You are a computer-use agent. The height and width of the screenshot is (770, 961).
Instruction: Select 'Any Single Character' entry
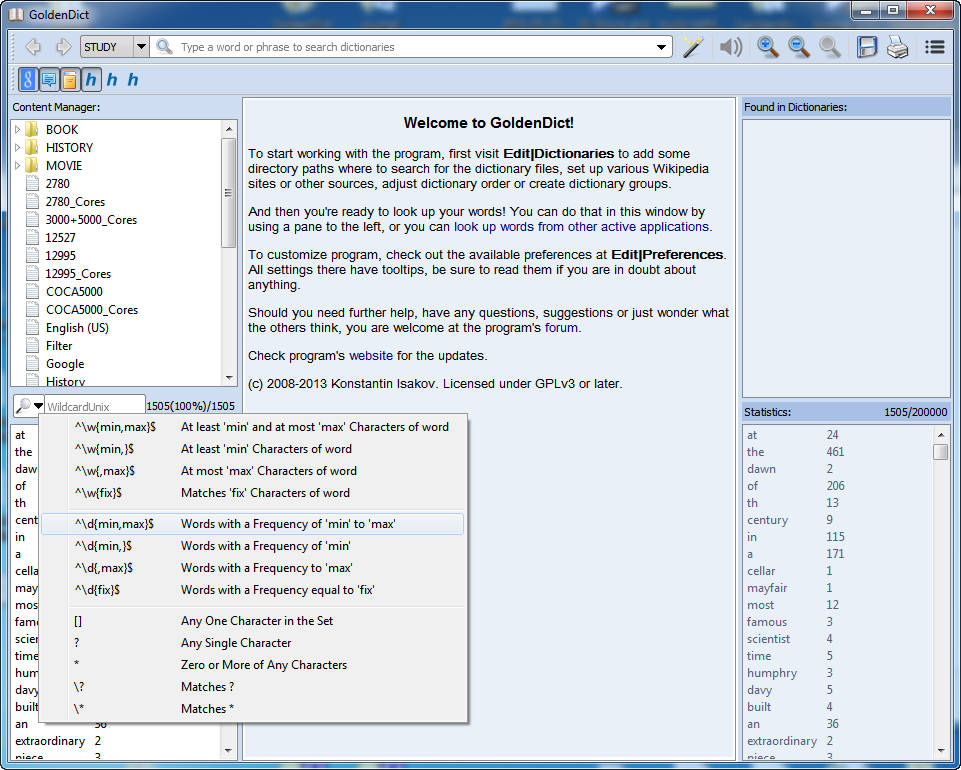pyautogui.click(x=253, y=642)
